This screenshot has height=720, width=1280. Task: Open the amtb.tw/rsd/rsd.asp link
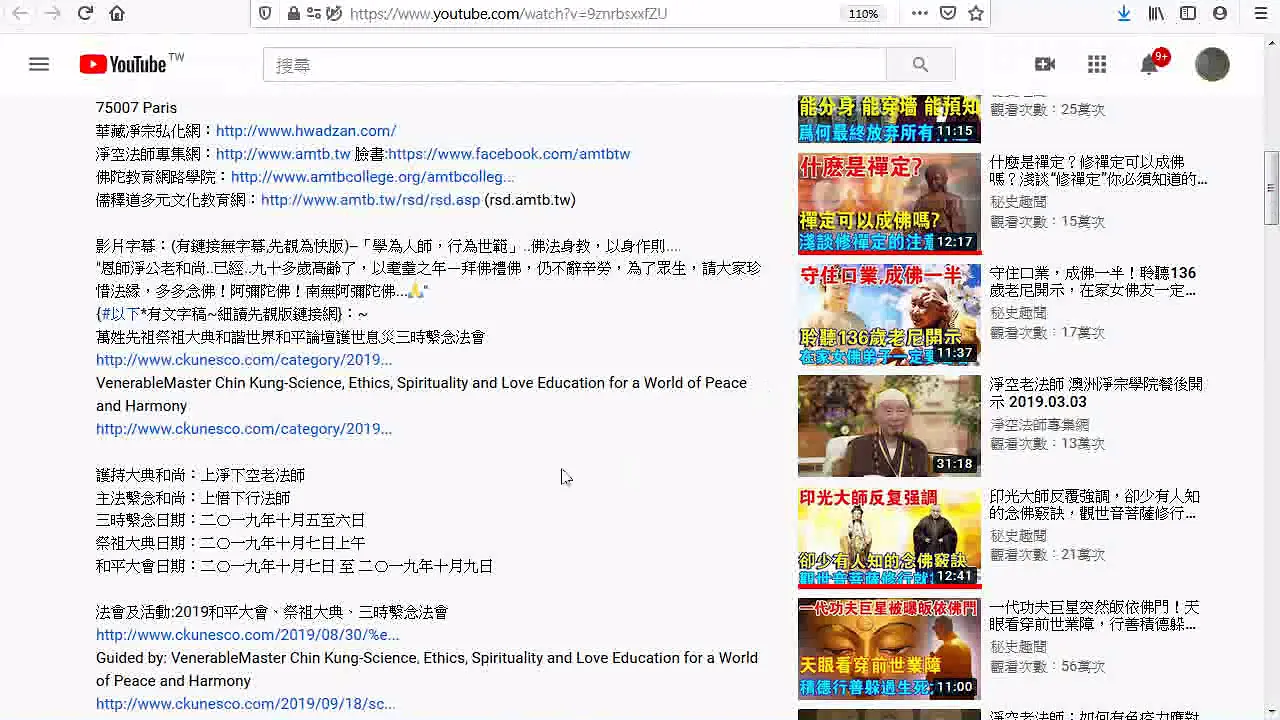[370, 199]
